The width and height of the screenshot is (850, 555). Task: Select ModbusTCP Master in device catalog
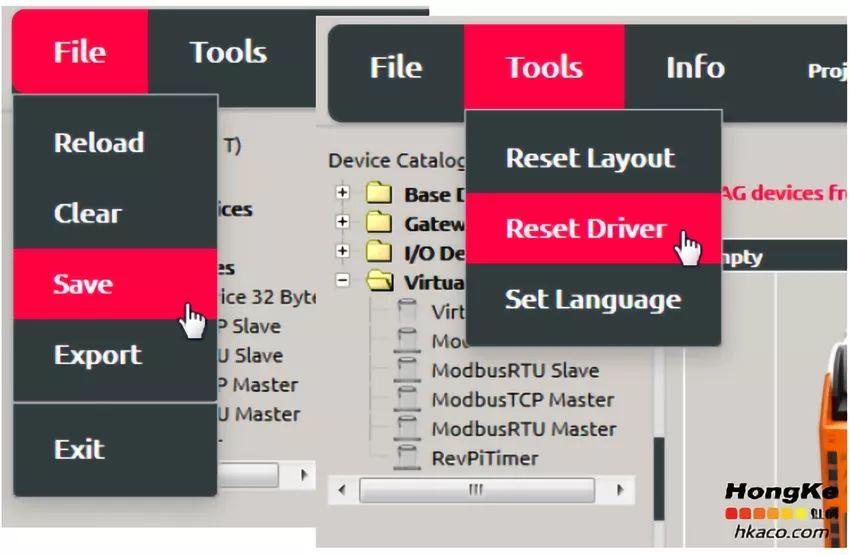523,400
